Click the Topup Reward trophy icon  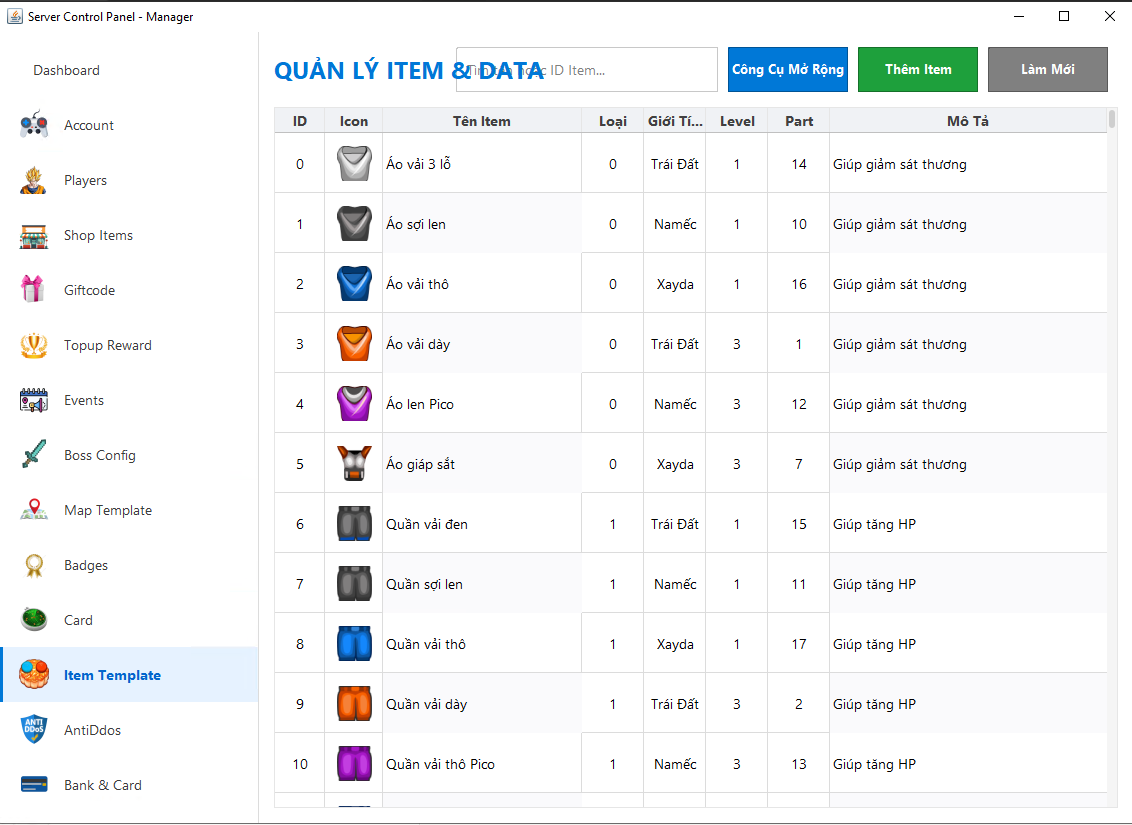click(x=34, y=345)
